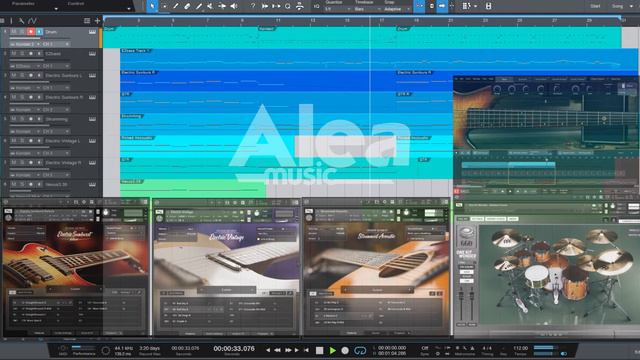Toggle the highlighted Autoscroll arrow button
This screenshot has width=640, height=360.
coord(442,6)
